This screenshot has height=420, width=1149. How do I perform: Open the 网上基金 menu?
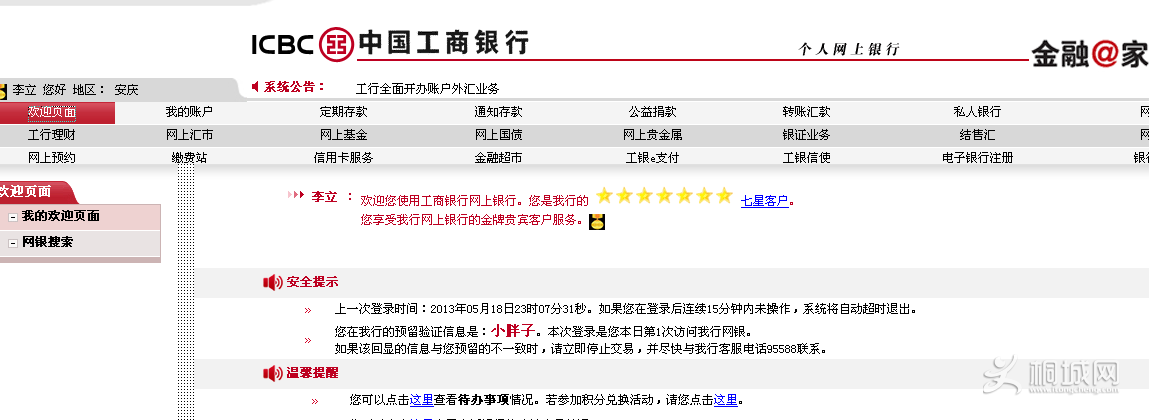click(344, 135)
